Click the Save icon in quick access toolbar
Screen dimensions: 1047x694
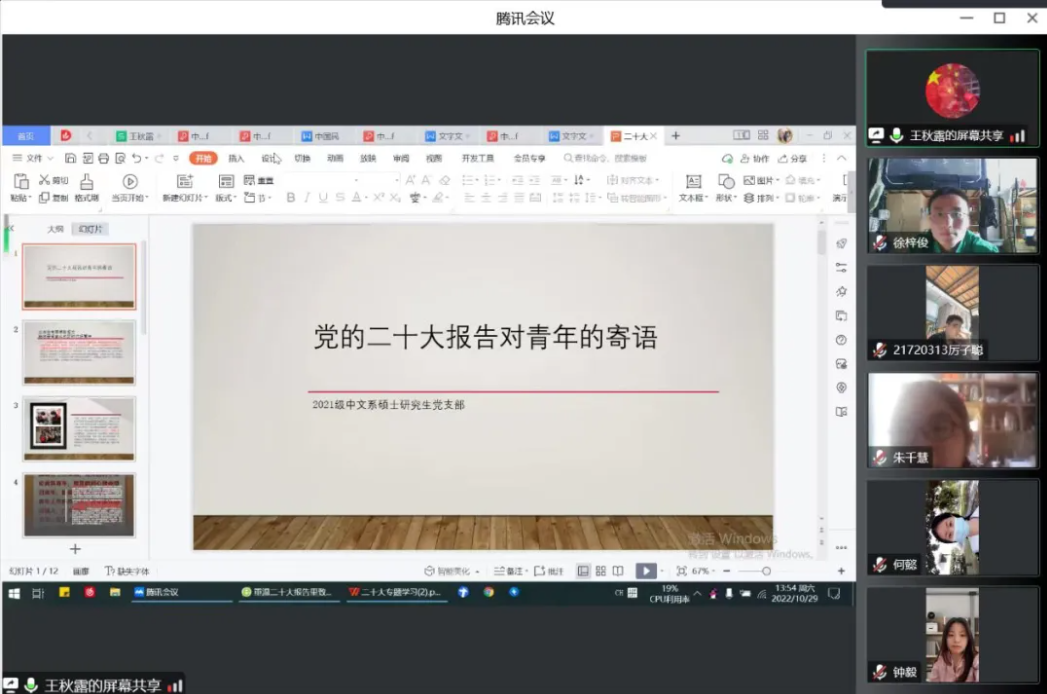point(71,158)
